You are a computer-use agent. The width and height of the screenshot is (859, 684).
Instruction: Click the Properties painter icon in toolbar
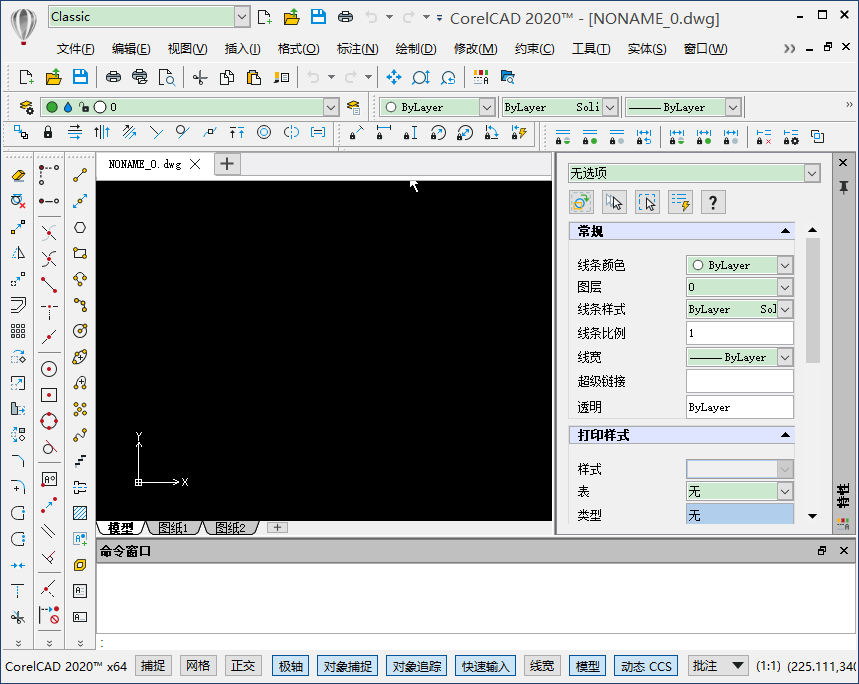(x=282, y=77)
